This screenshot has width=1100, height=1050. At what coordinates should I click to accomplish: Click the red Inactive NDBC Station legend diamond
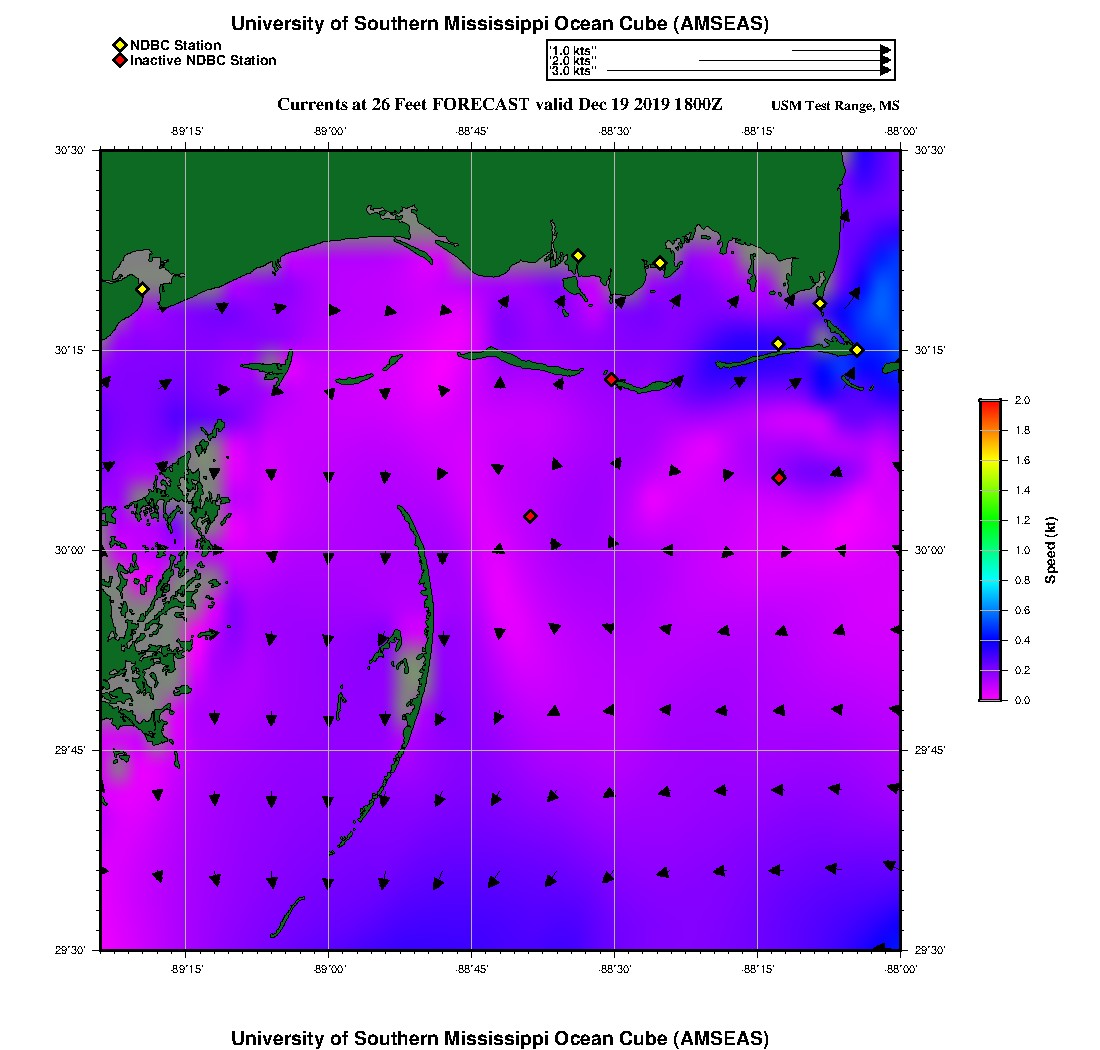[119, 60]
